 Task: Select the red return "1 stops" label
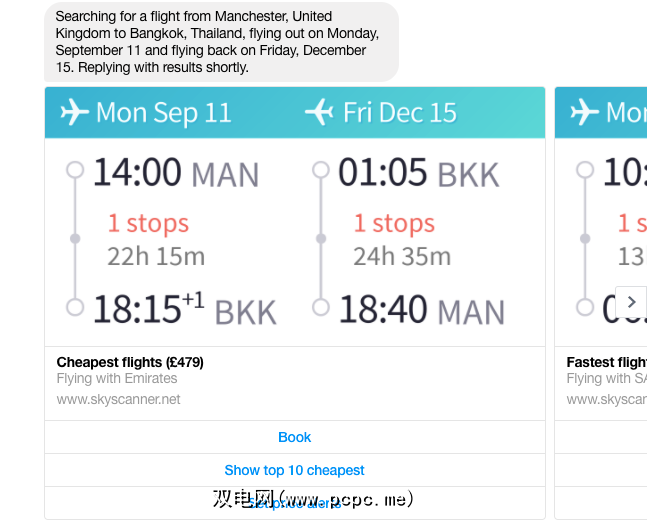[x=394, y=223]
